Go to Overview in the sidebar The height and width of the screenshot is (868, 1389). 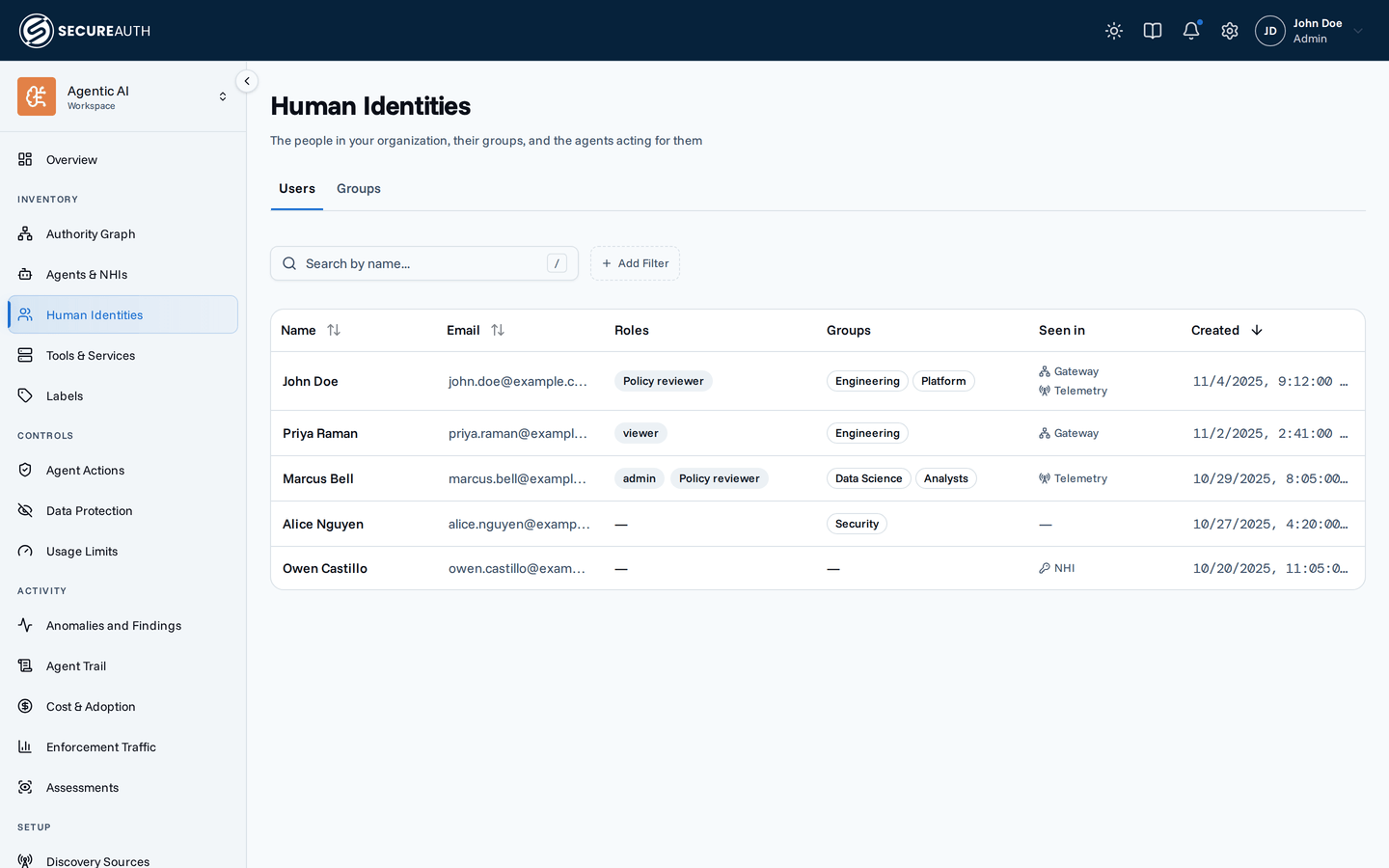click(x=123, y=160)
